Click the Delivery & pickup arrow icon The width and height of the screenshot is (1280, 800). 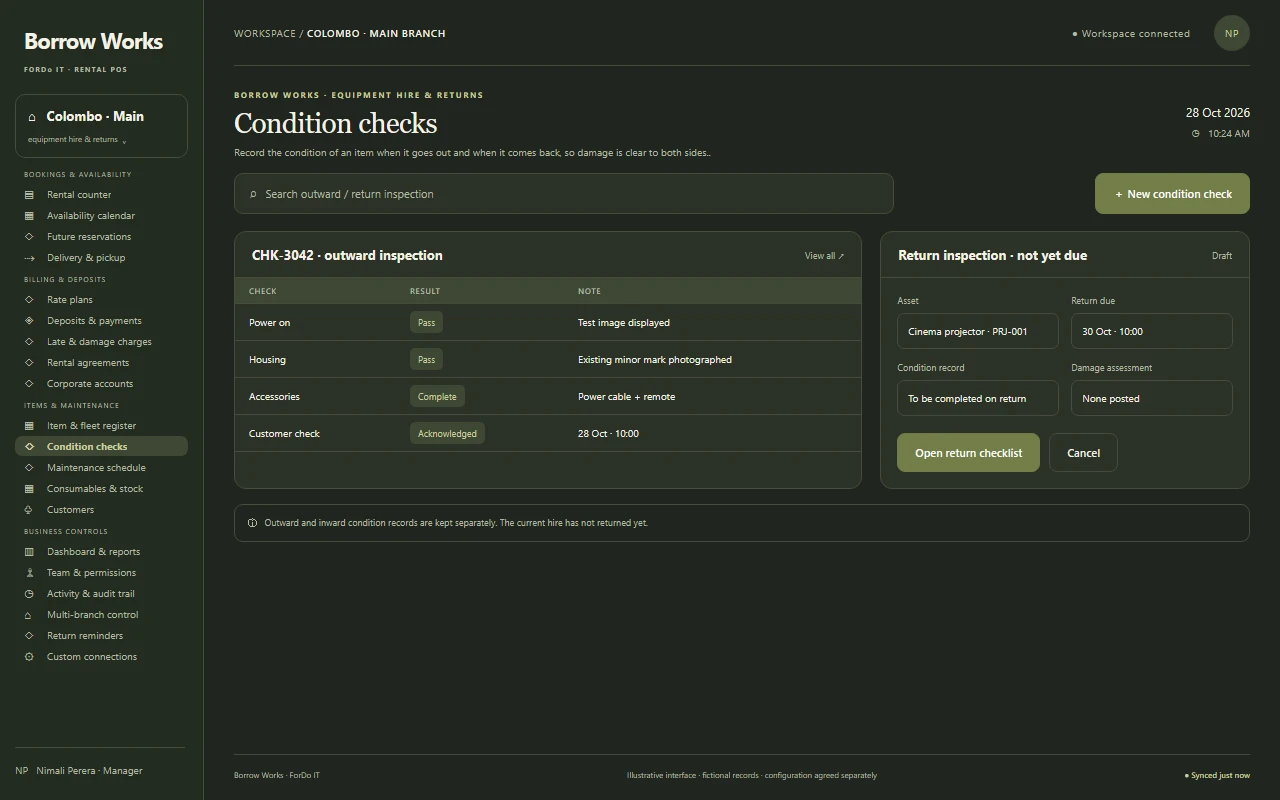click(x=29, y=258)
